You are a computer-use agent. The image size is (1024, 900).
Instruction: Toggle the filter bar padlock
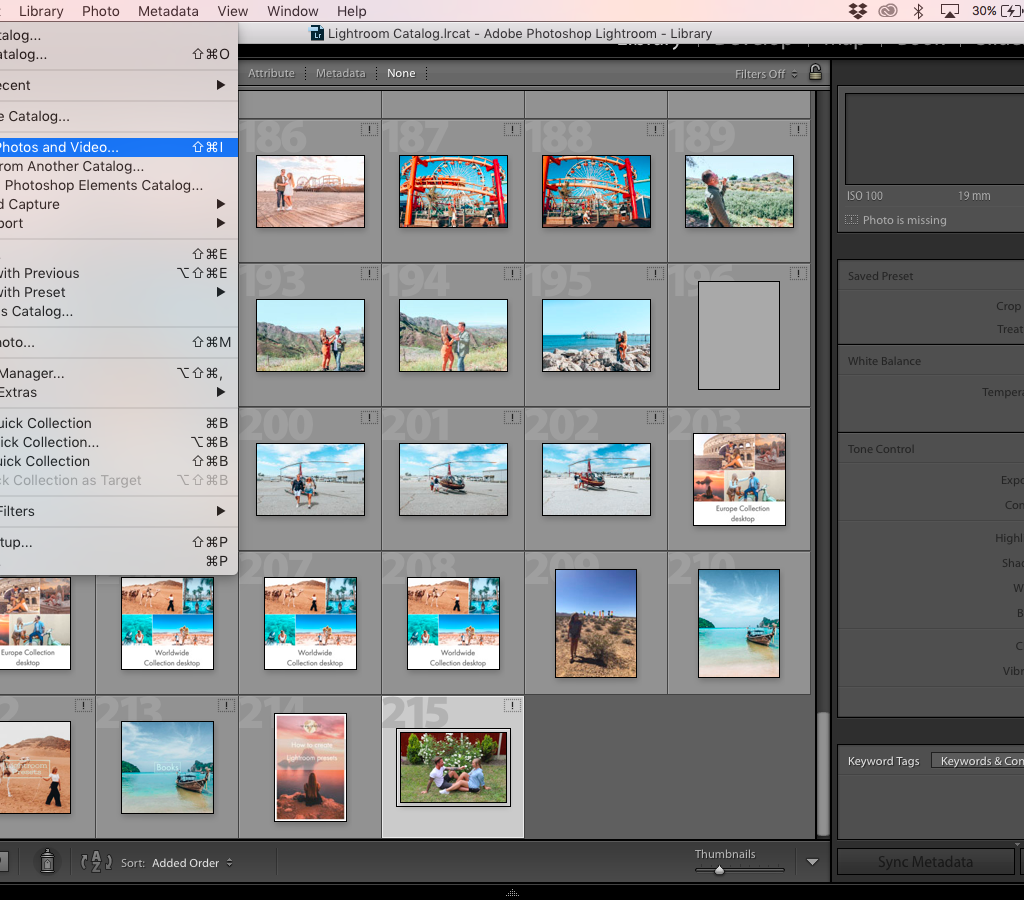815,72
